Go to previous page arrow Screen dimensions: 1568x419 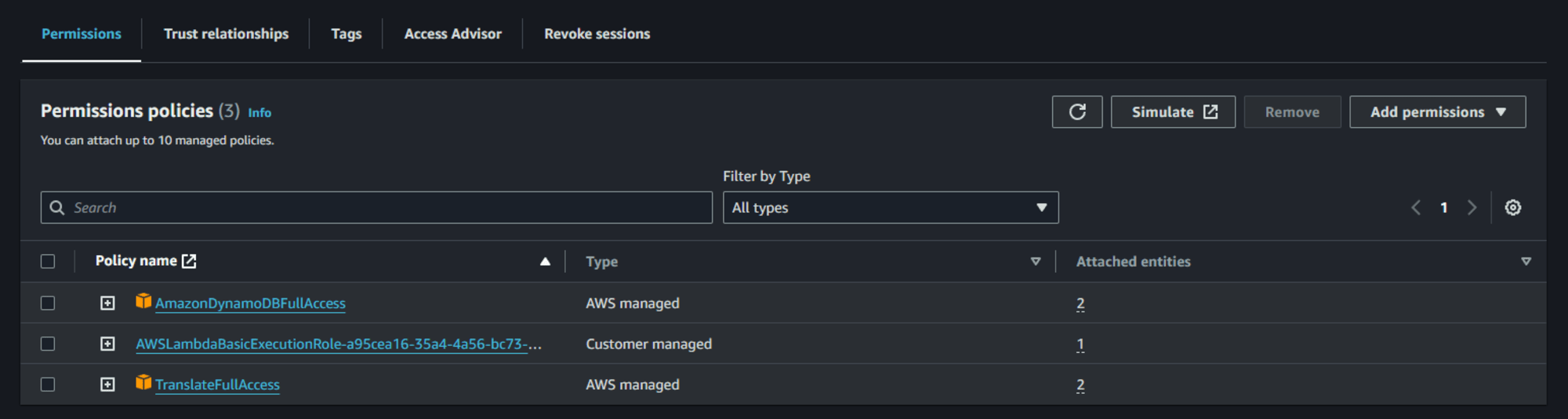pyautogui.click(x=1416, y=207)
